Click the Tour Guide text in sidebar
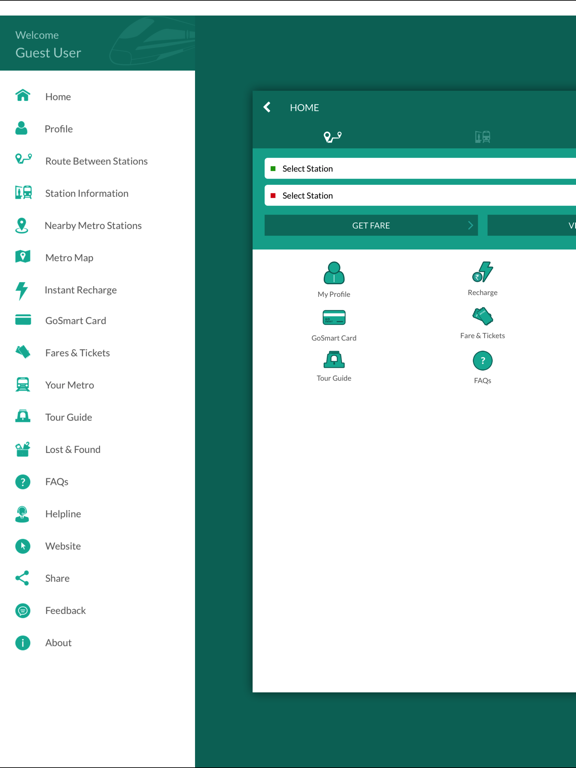Screen dimensions: 576x768 click(x=69, y=417)
